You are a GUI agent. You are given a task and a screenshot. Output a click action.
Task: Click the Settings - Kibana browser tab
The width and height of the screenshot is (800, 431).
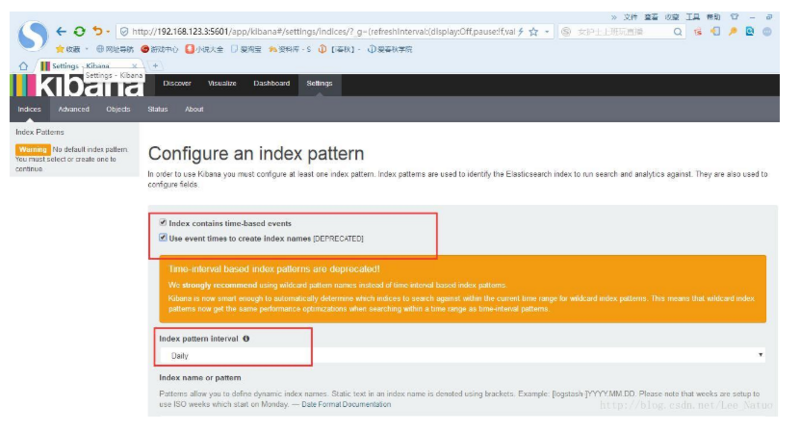point(88,66)
